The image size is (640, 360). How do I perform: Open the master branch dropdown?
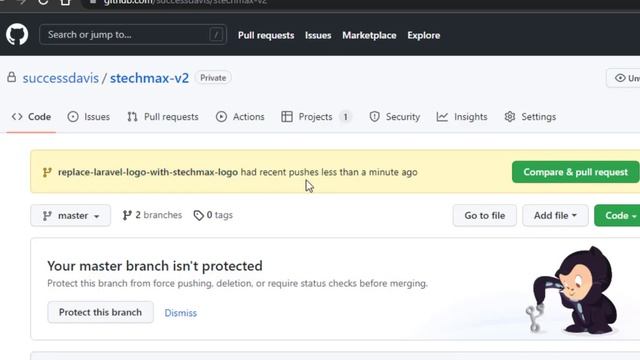click(x=71, y=216)
